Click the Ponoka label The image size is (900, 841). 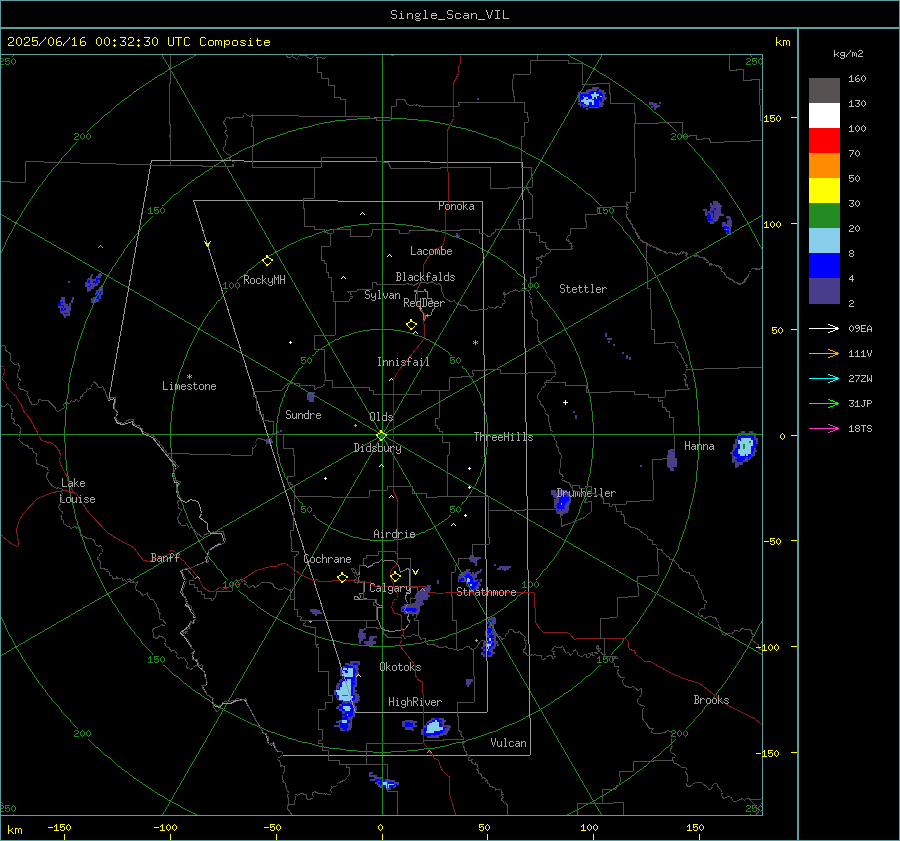point(456,206)
